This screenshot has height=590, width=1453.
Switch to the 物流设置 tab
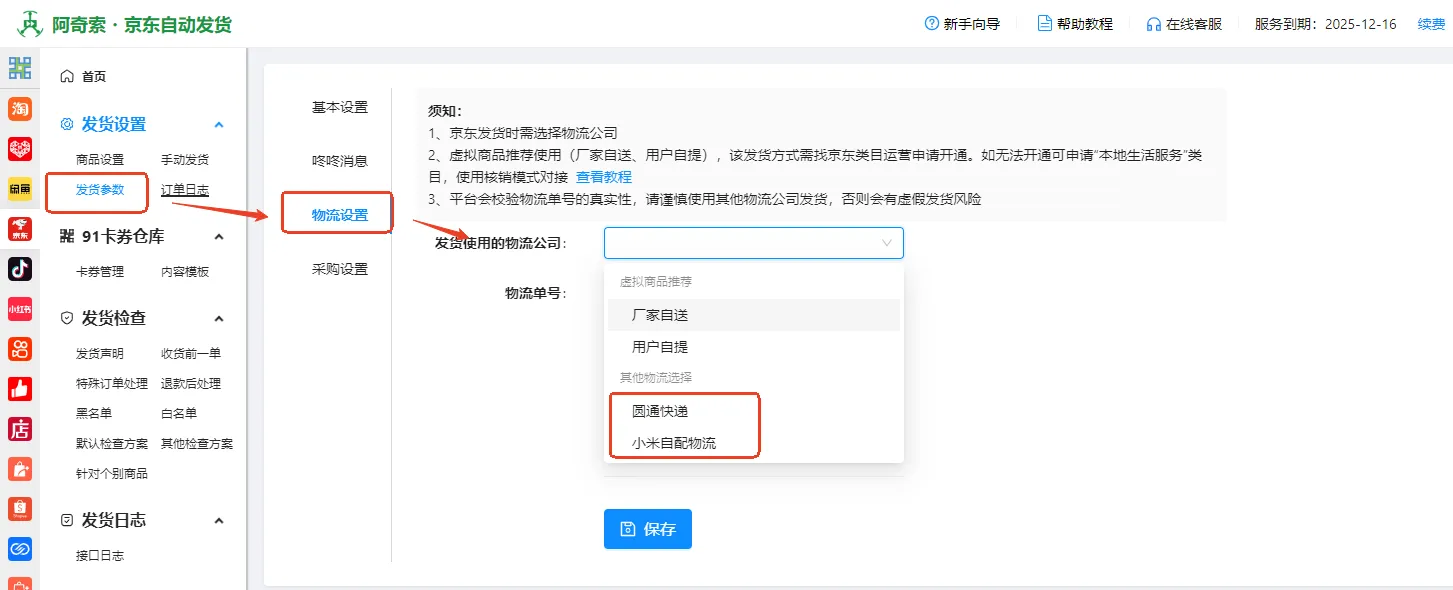(340, 215)
